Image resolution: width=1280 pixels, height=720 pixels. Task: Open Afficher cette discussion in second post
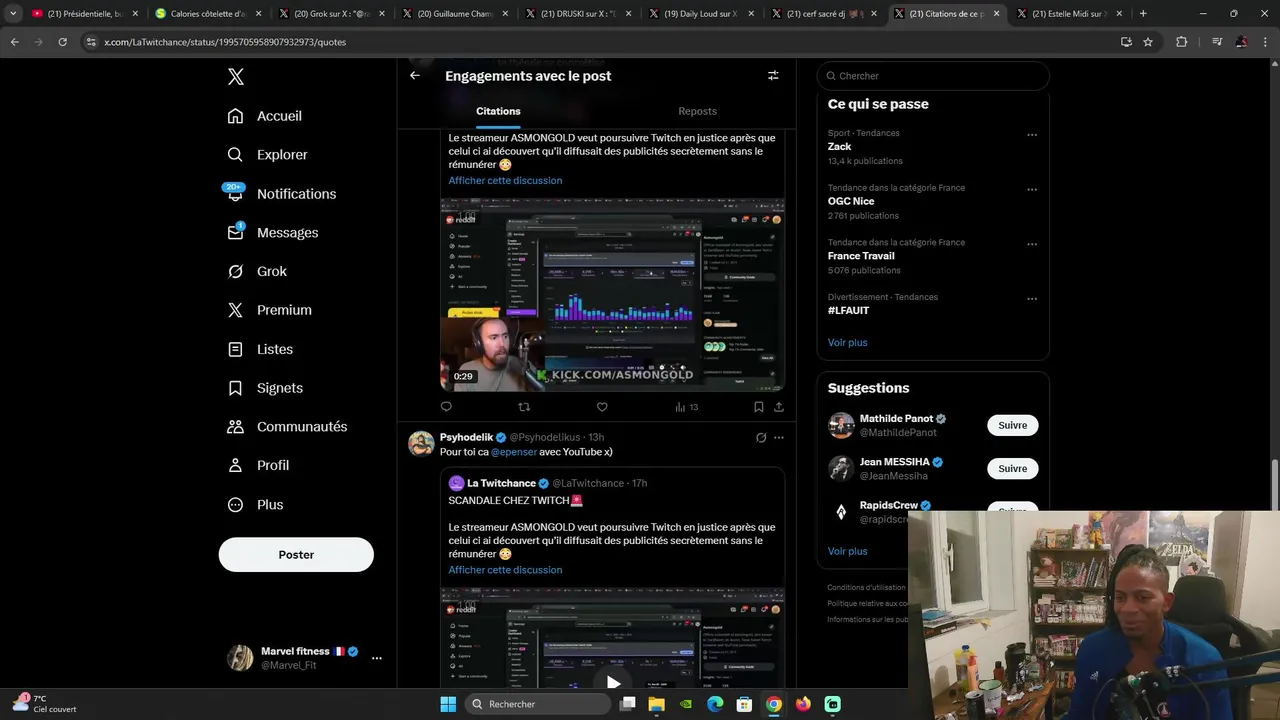coord(505,570)
